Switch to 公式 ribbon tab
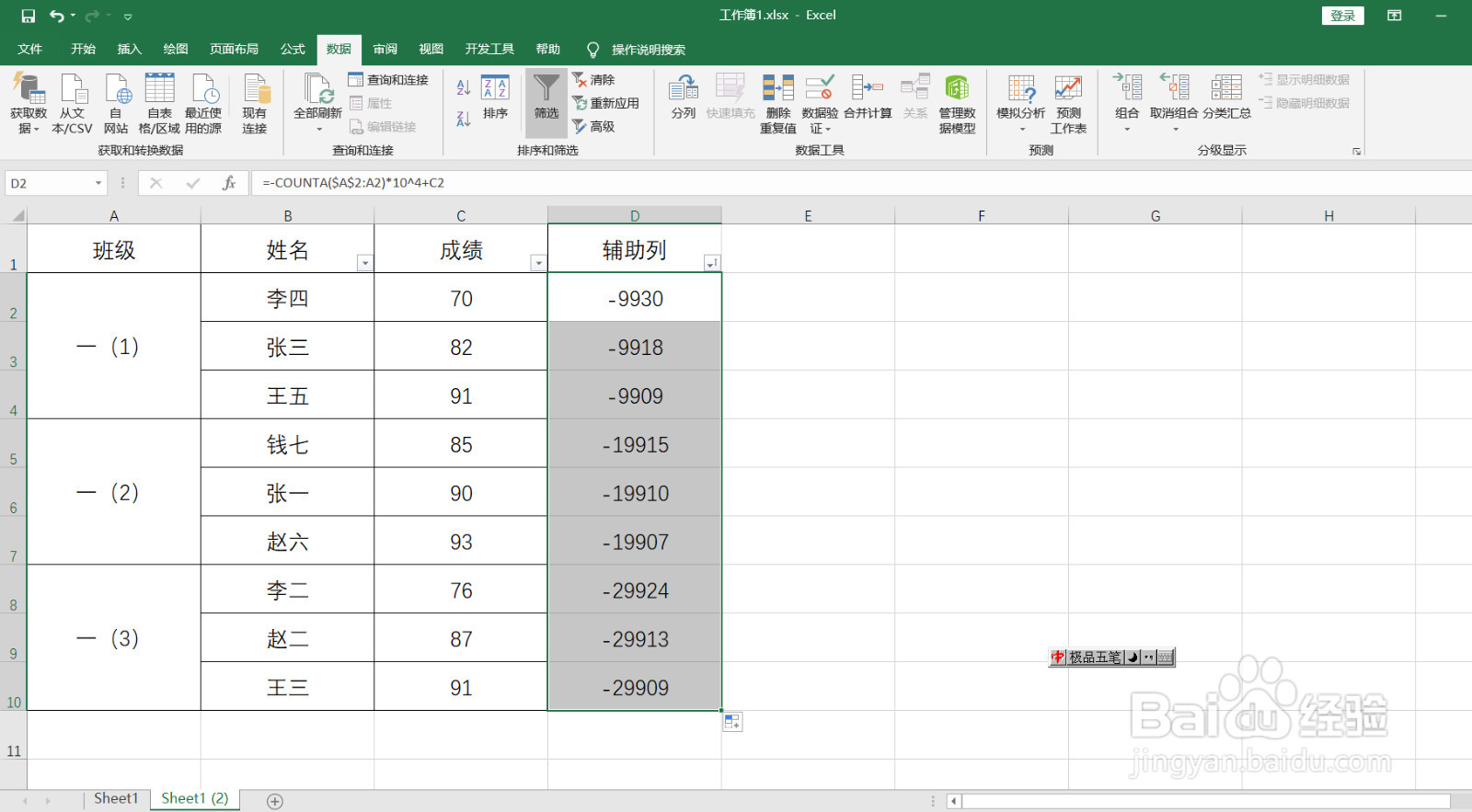This screenshot has width=1472, height=812. point(293,49)
